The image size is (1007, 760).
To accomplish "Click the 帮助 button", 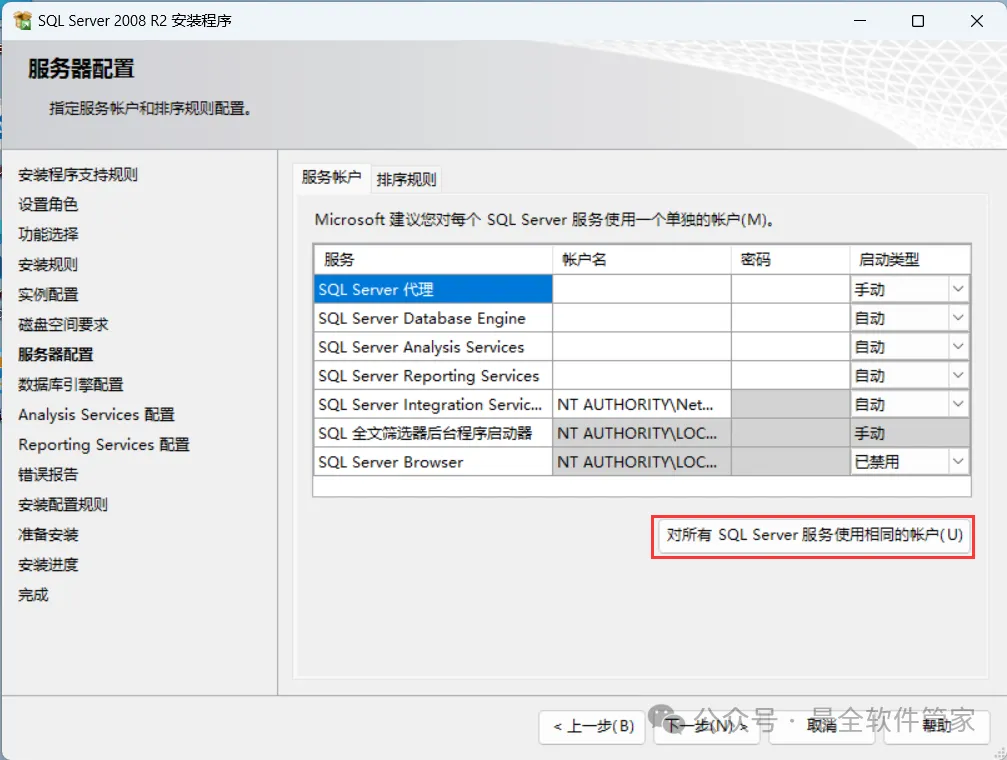I will coord(936,727).
